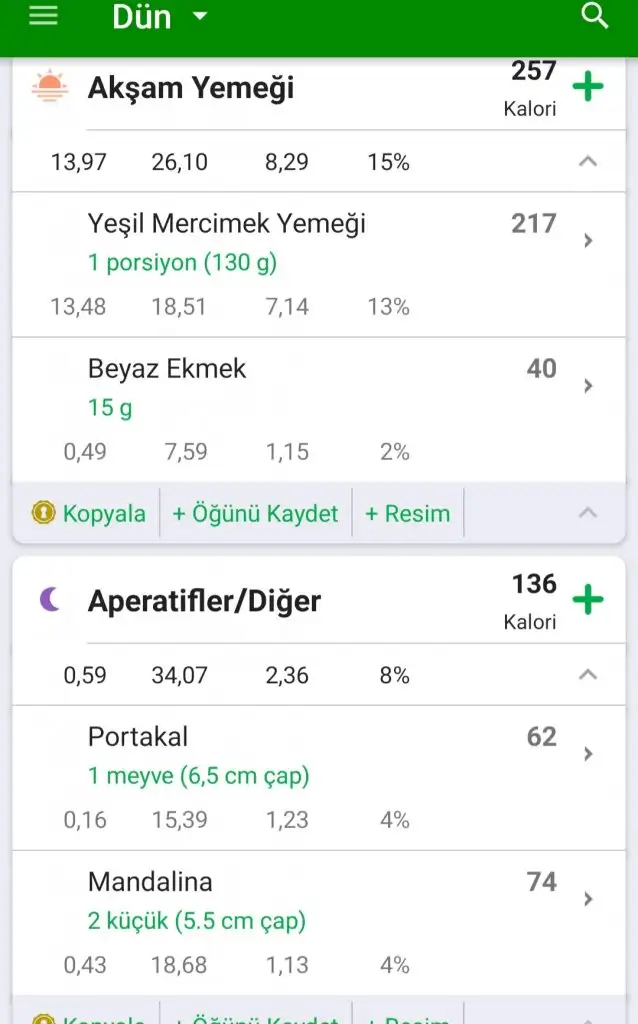Open the Akşam Yemeği meal header
638x1024 pixels.
pyautogui.click(x=191, y=88)
